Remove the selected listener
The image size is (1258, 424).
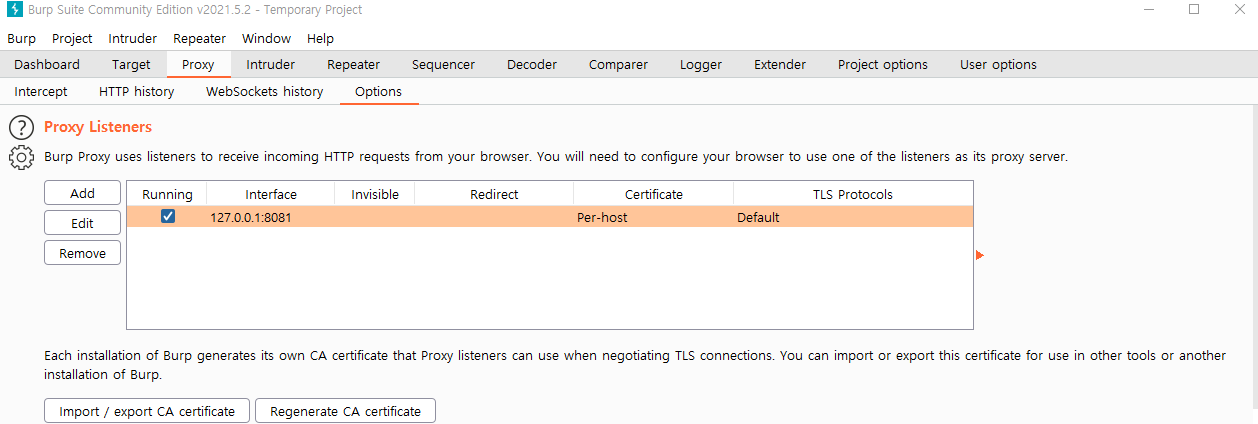pos(82,253)
